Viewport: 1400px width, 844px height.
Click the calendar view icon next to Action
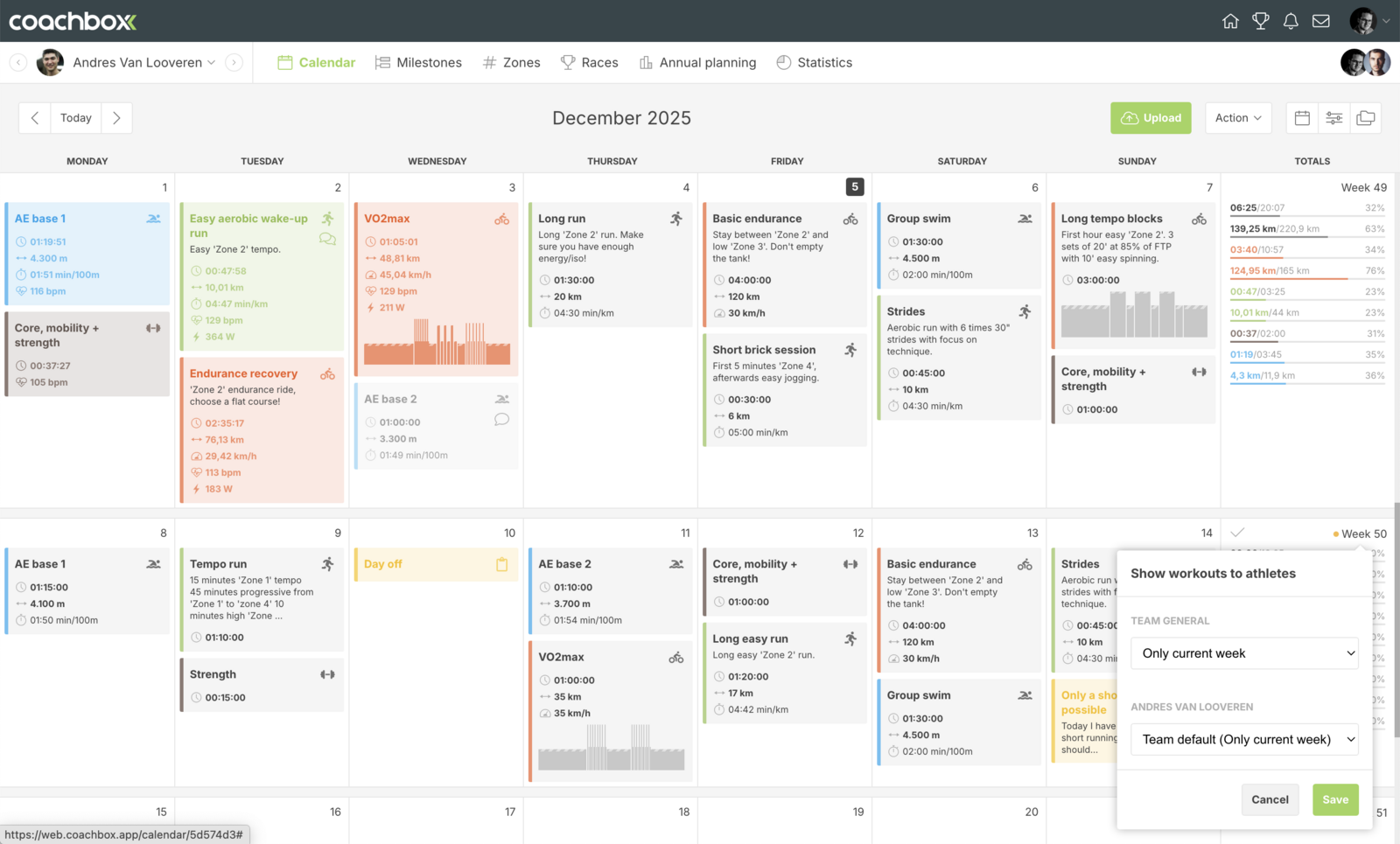1302,118
